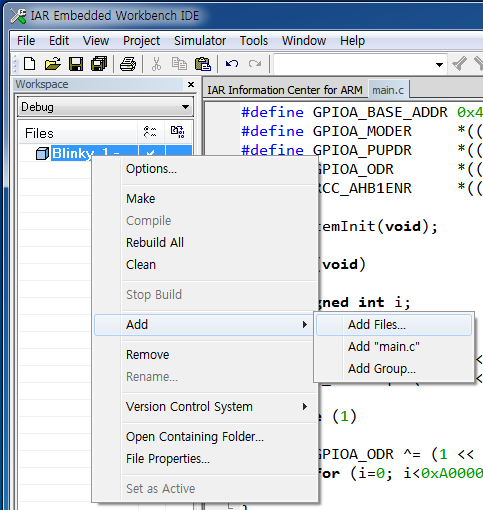The width and height of the screenshot is (483, 510).
Task: Click the Open file folder icon
Action: 53,64
